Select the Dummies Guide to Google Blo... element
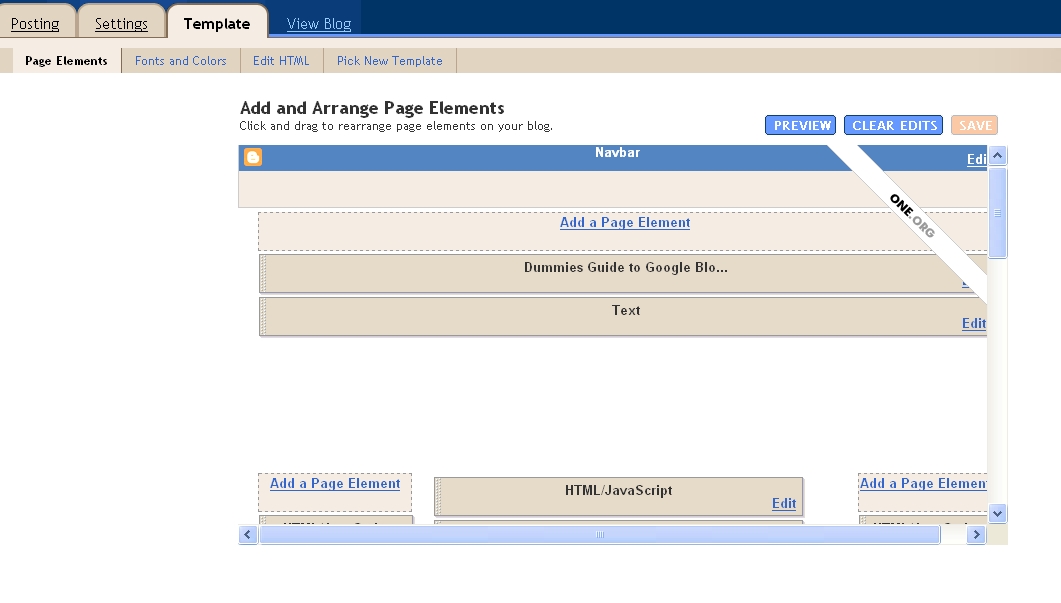This screenshot has width=1061, height=603. (623, 273)
